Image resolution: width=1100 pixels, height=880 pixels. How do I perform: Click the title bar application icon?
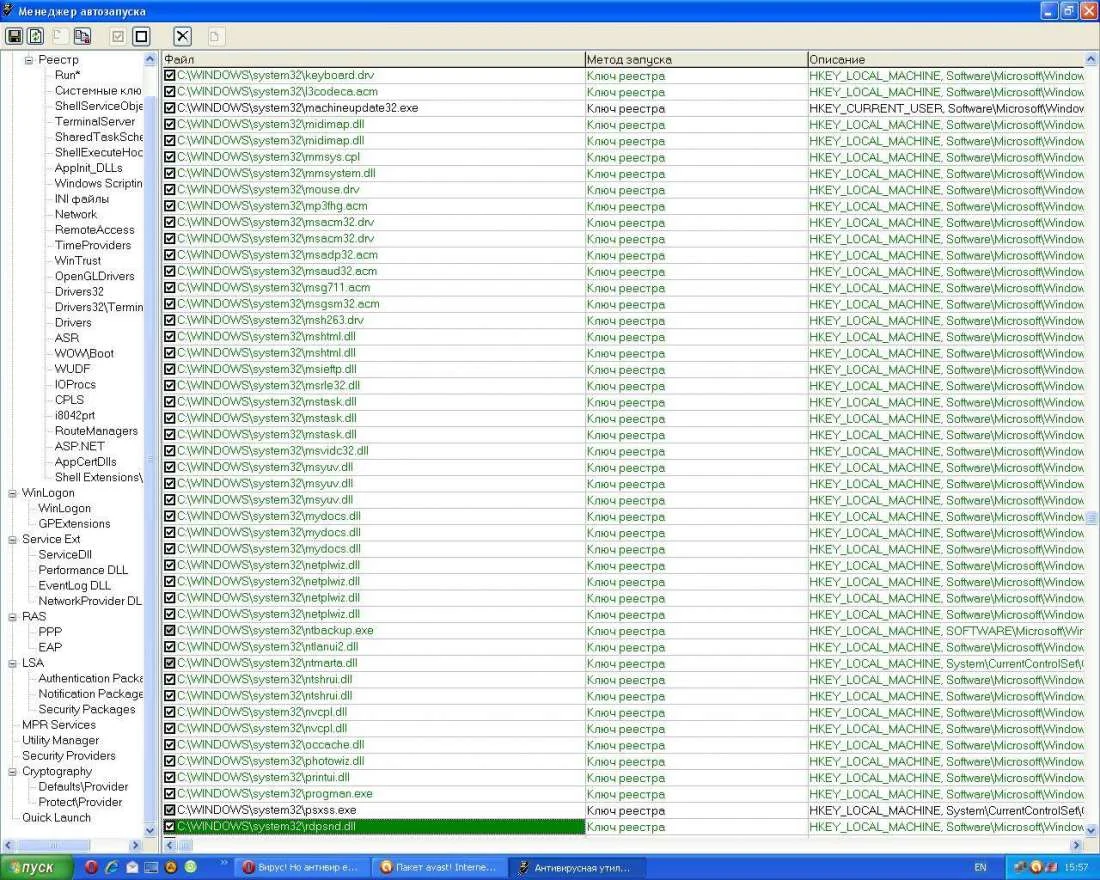[8, 10]
